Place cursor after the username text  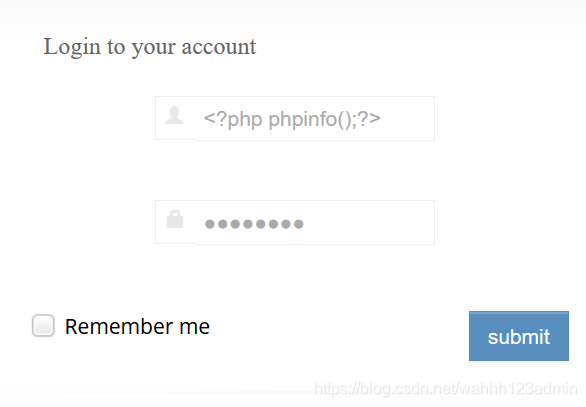click(x=383, y=120)
